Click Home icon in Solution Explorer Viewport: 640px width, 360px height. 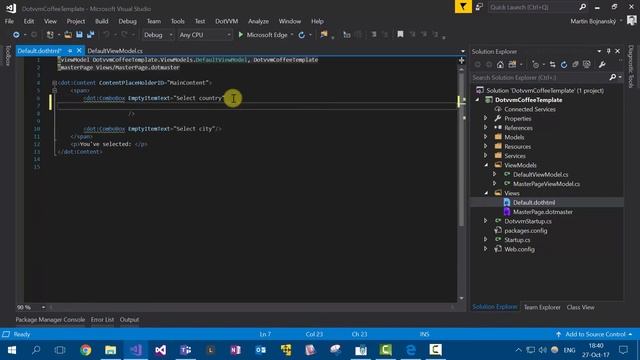pyautogui.click(x=500, y=64)
